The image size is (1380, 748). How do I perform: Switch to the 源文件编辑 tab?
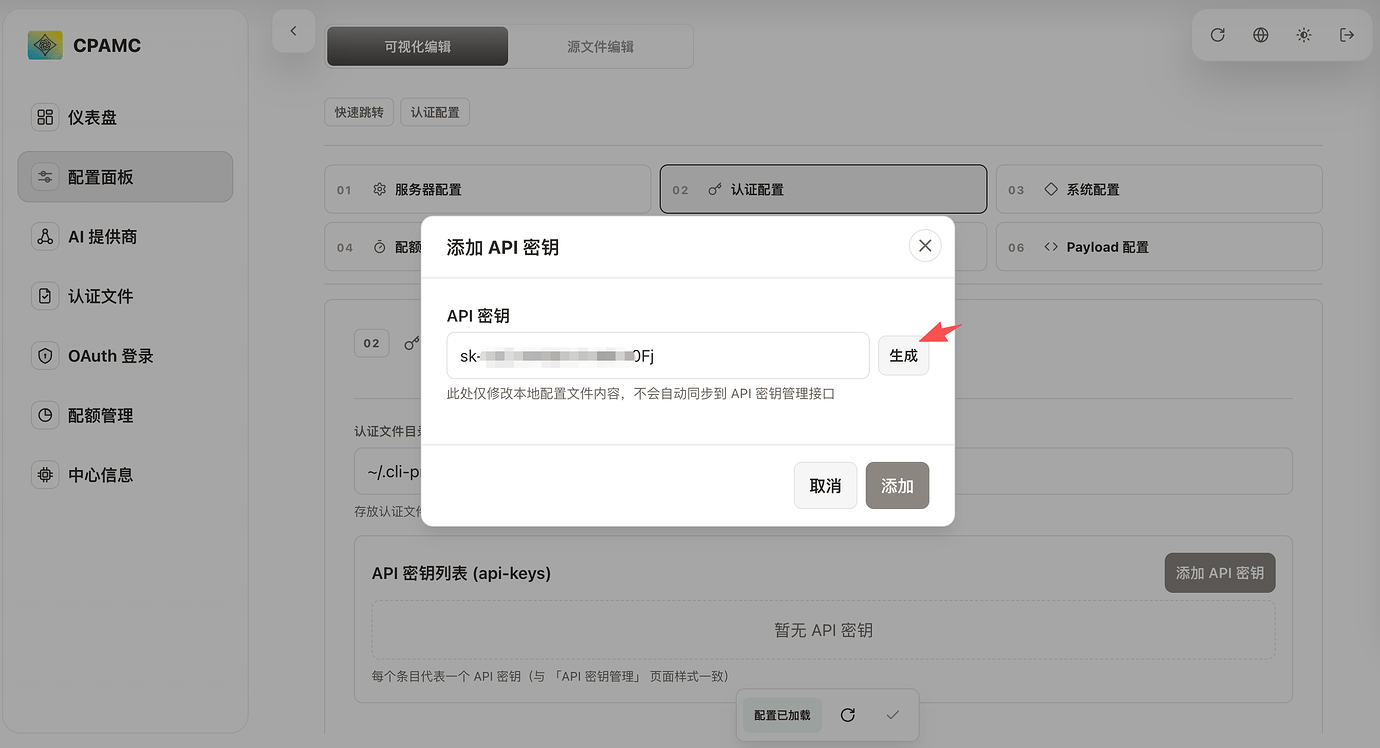coord(601,47)
